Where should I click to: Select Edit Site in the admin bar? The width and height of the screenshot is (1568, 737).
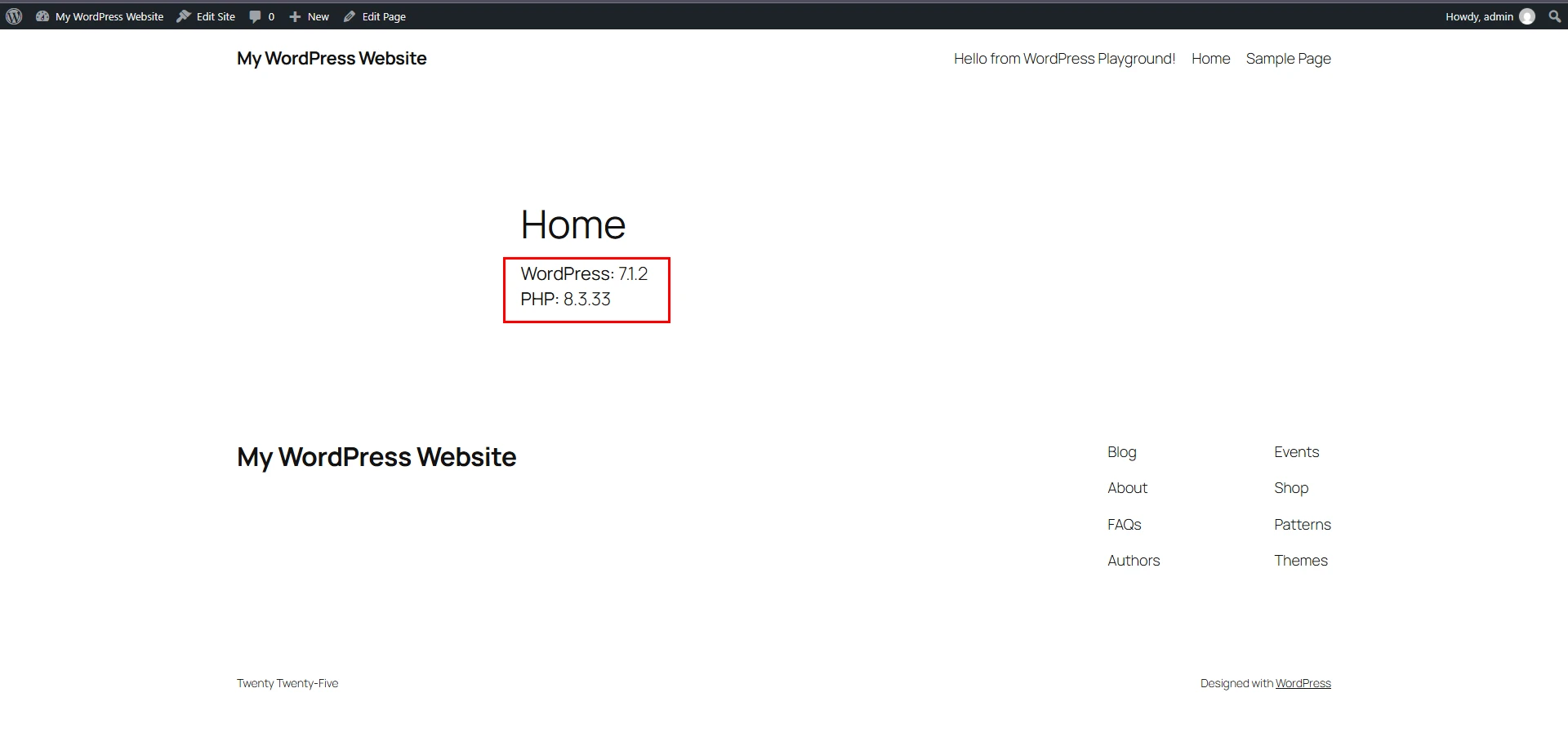click(x=216, y=16)
